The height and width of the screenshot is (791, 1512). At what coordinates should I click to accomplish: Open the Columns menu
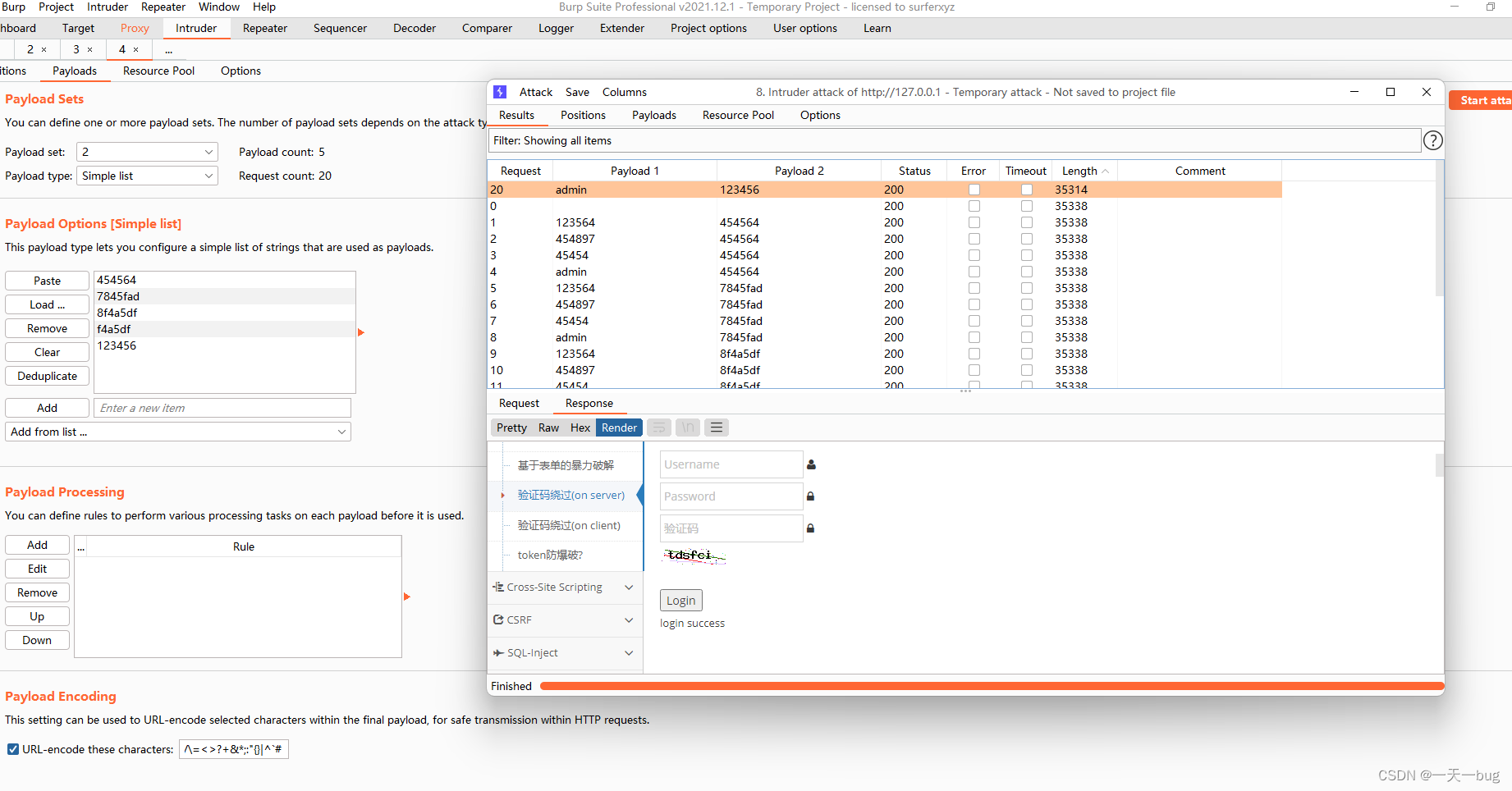(625, 92)
